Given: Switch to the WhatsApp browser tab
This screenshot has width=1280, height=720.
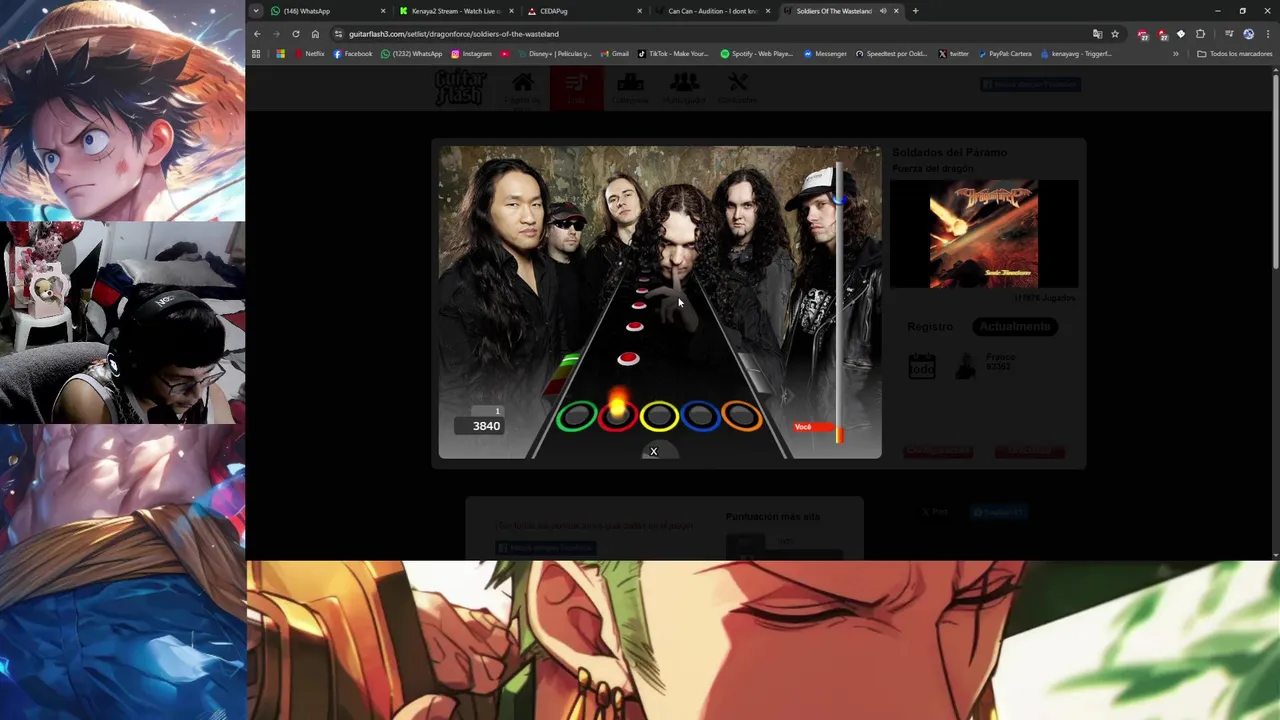Looking at the screenshot, I should point(325,11).
